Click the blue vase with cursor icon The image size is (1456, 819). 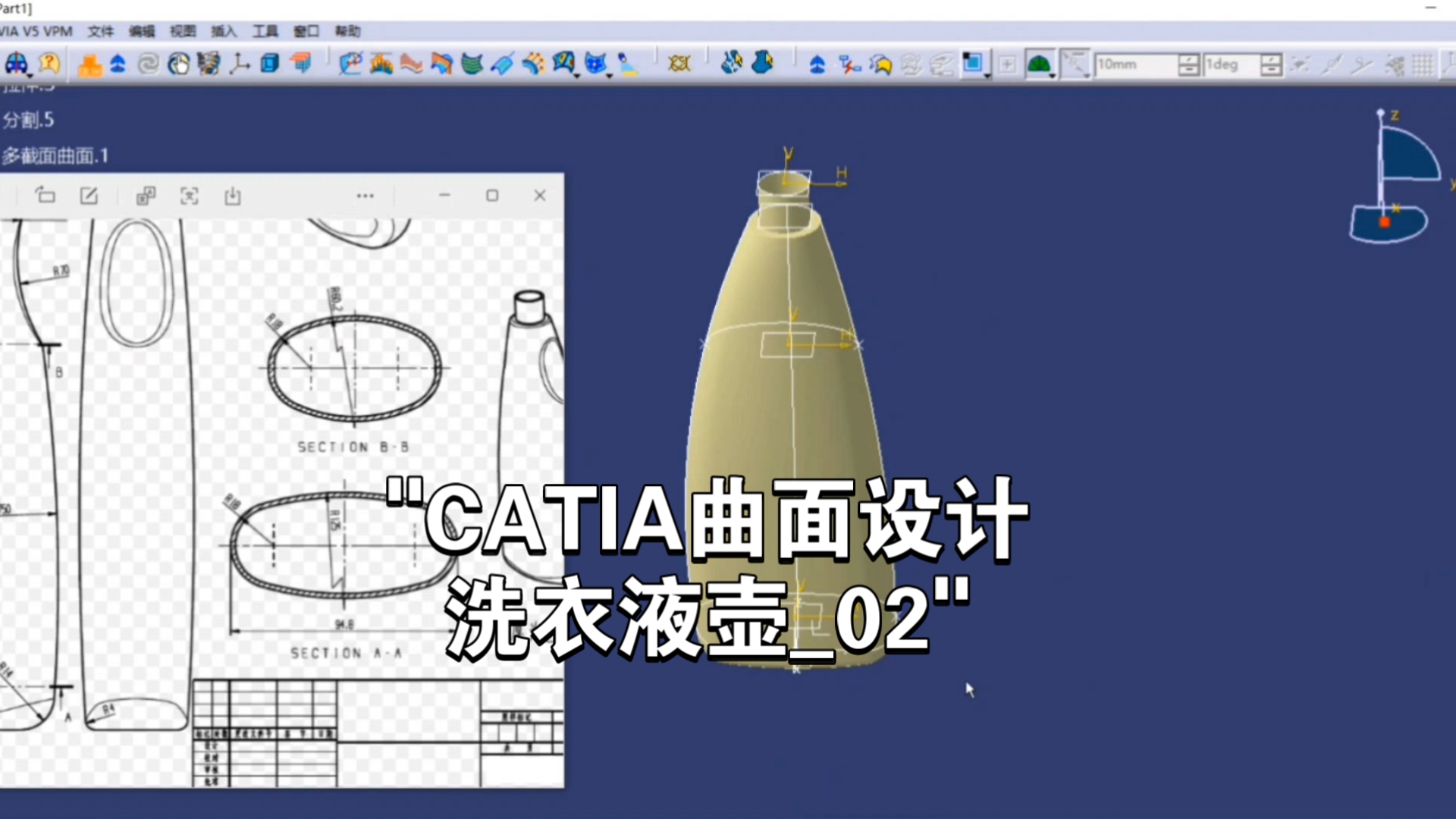[731, 62]
